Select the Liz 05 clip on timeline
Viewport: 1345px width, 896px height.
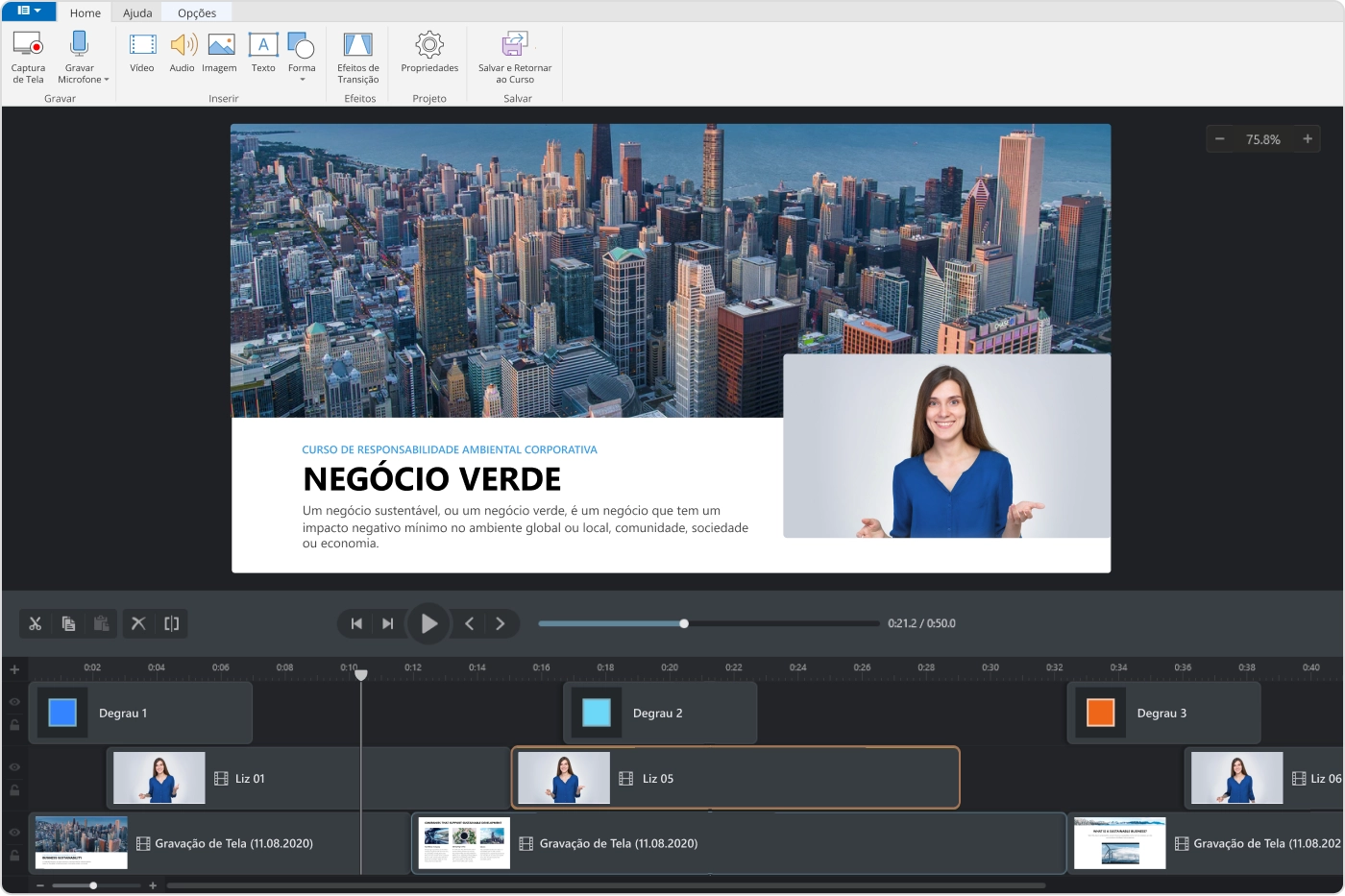pos(735,779)
